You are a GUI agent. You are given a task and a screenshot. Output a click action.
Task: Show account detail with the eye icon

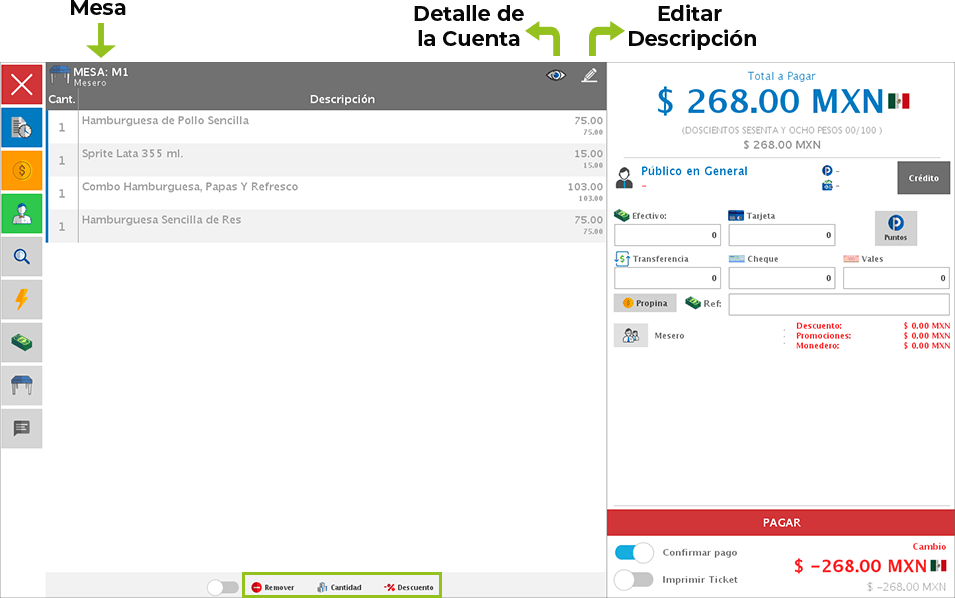click(x=556, y=76)
